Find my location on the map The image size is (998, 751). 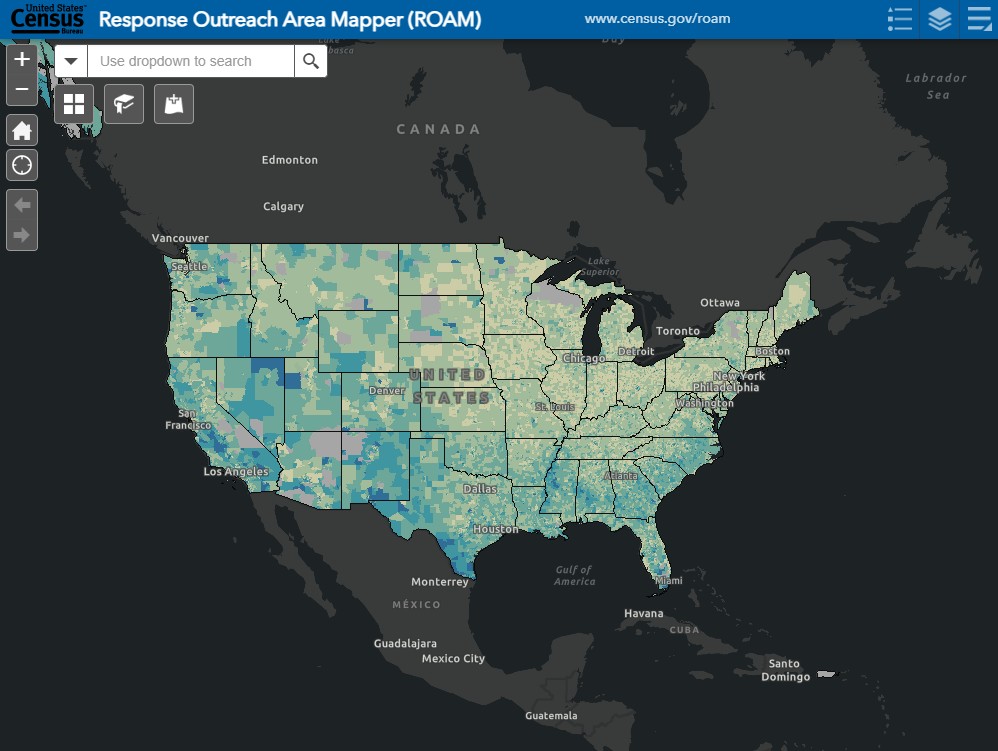pyautogui.click(x=22, y=165)
